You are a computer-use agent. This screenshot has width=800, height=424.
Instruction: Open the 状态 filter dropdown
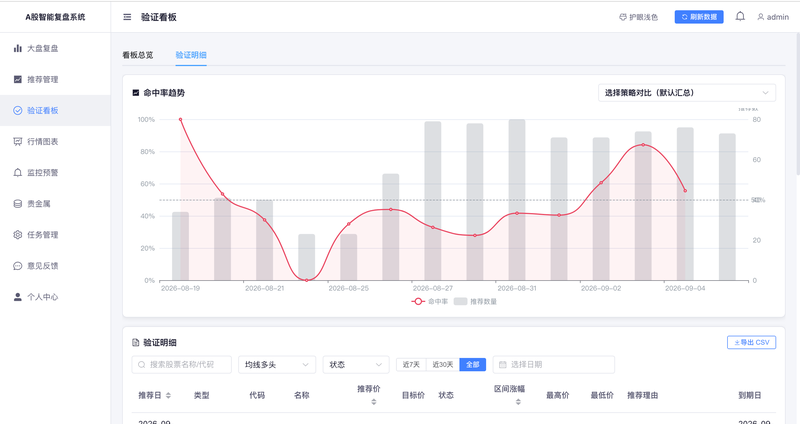click(x=356, y=365)
